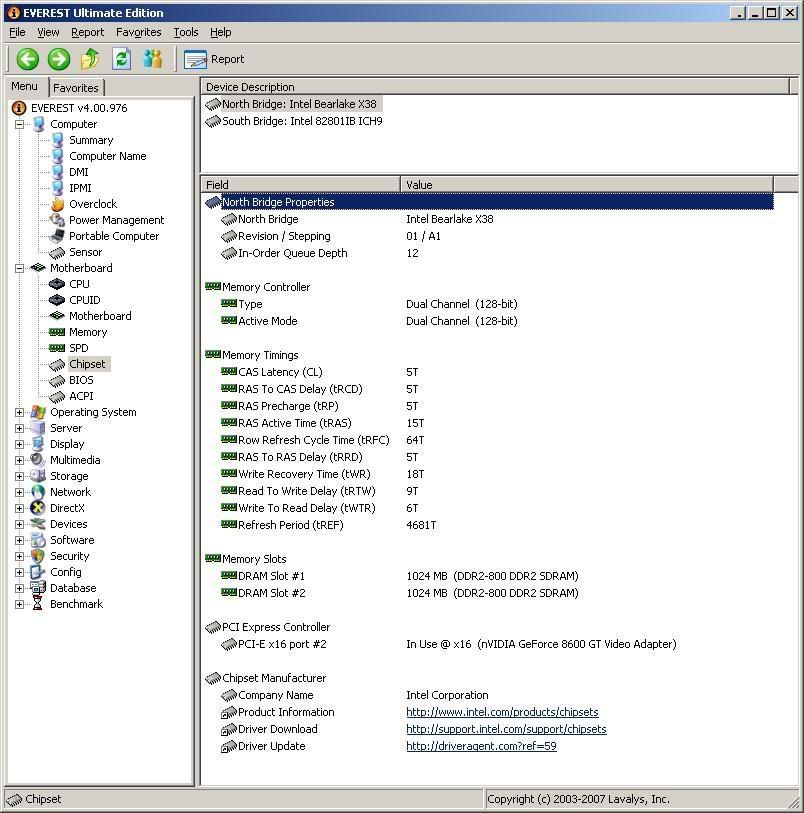
Task: Select the CPUID chip icon
Action: click(57, 300)
